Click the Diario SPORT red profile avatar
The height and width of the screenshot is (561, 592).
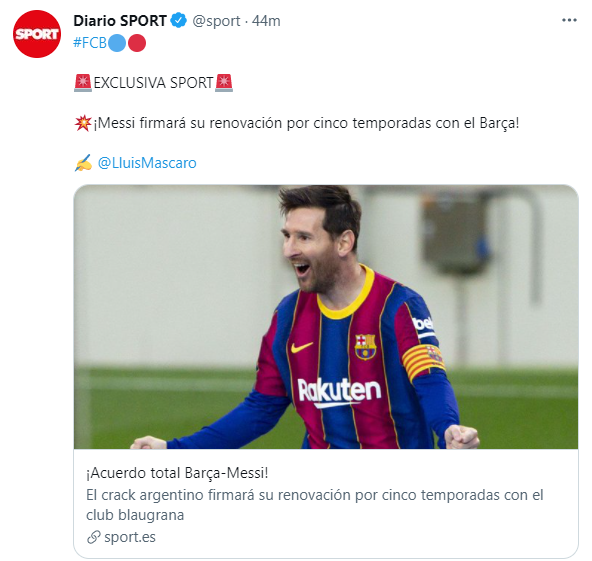point(37,34)
